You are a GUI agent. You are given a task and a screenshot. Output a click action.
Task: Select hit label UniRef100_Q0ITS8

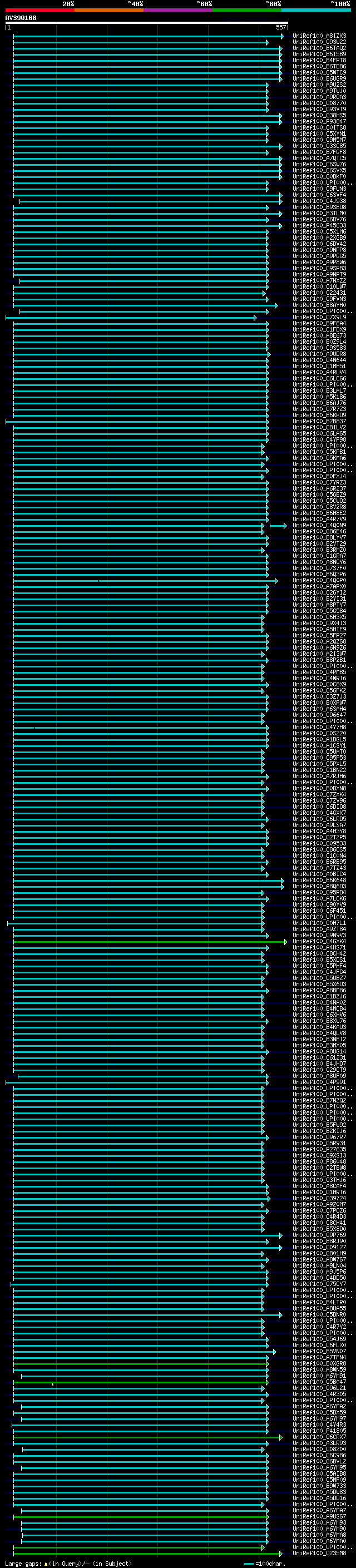click(x=319, y=128)
